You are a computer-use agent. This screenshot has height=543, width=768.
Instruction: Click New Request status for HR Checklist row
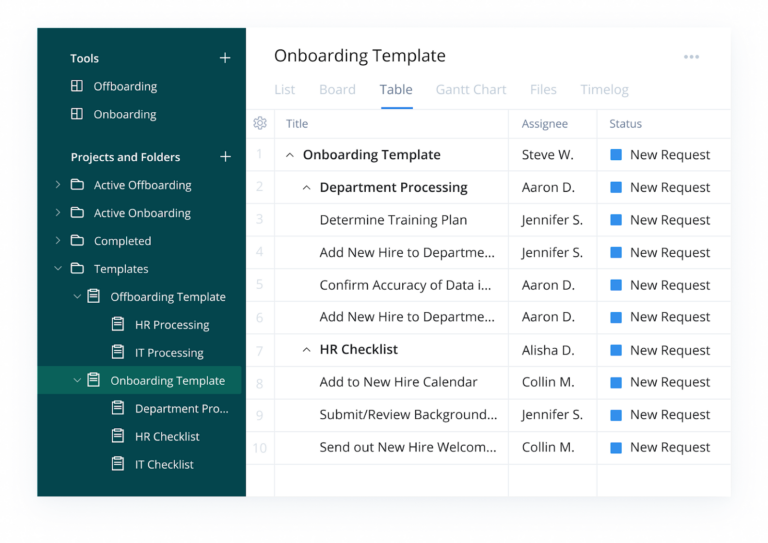pyautogui.click(x=670, y=350)
